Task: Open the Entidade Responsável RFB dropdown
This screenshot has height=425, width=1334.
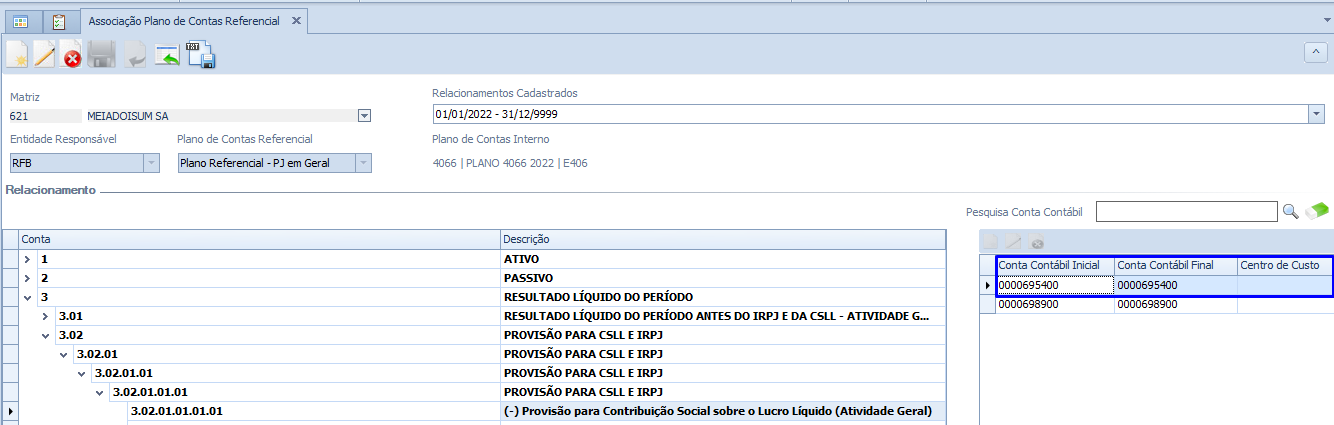Action: tap(152, 163)
